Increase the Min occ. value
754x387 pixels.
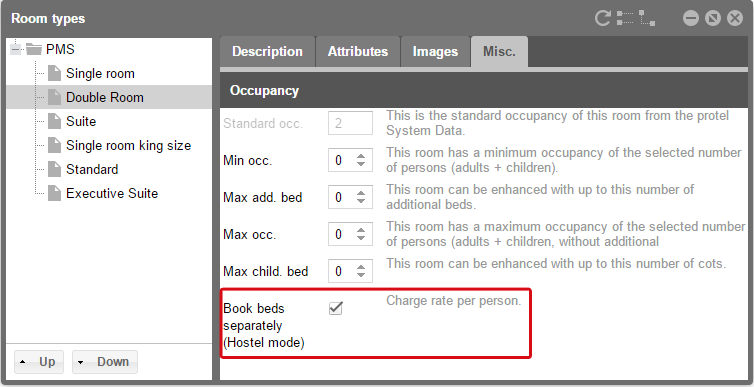[361, 156]
